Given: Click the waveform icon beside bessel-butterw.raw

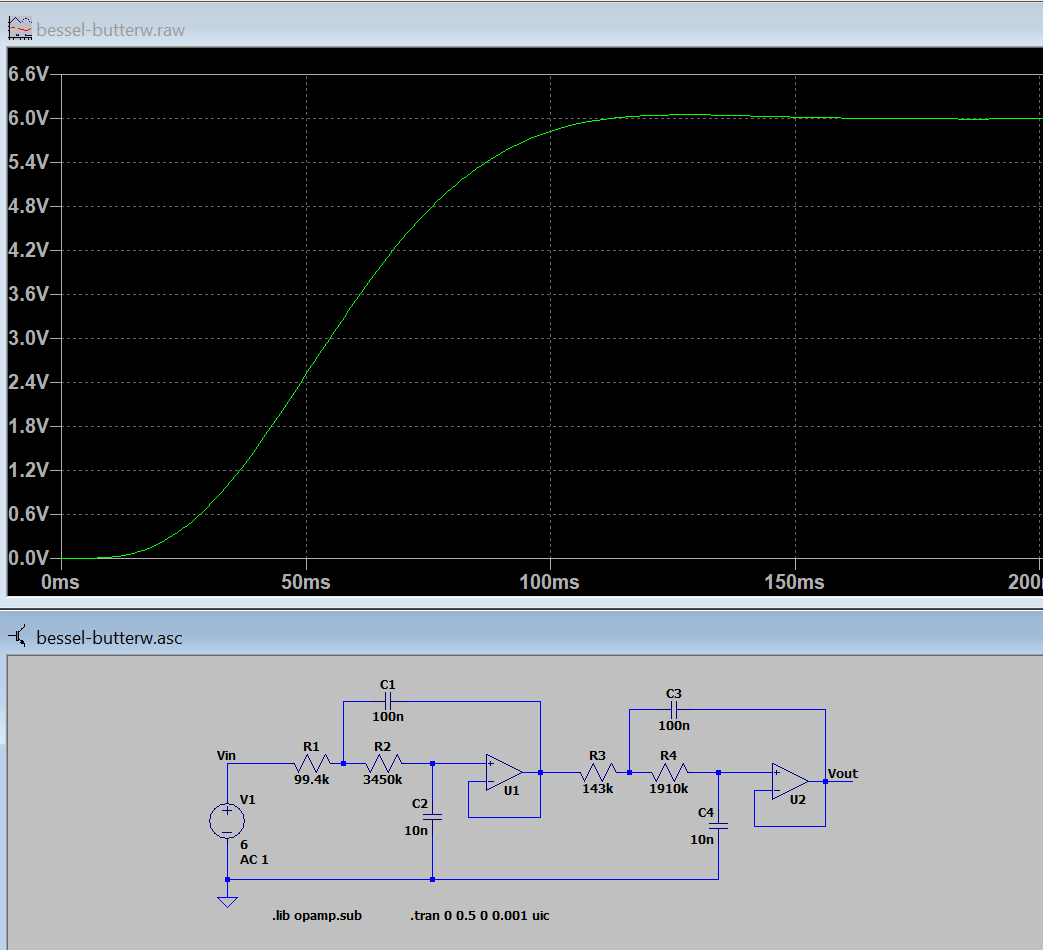Looking at the screenshot, I should 20,29.
